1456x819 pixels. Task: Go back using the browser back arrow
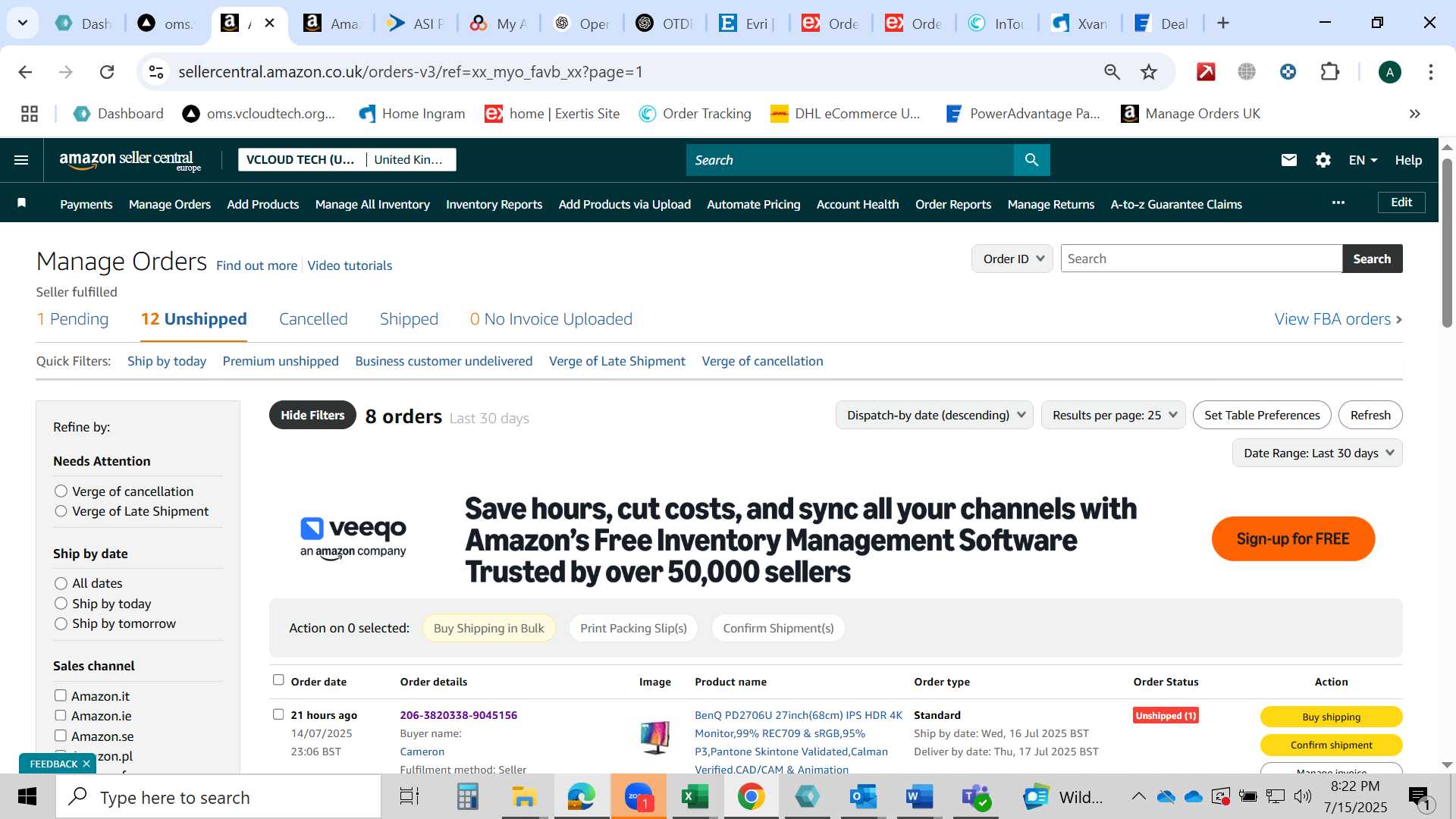[25, 72]
